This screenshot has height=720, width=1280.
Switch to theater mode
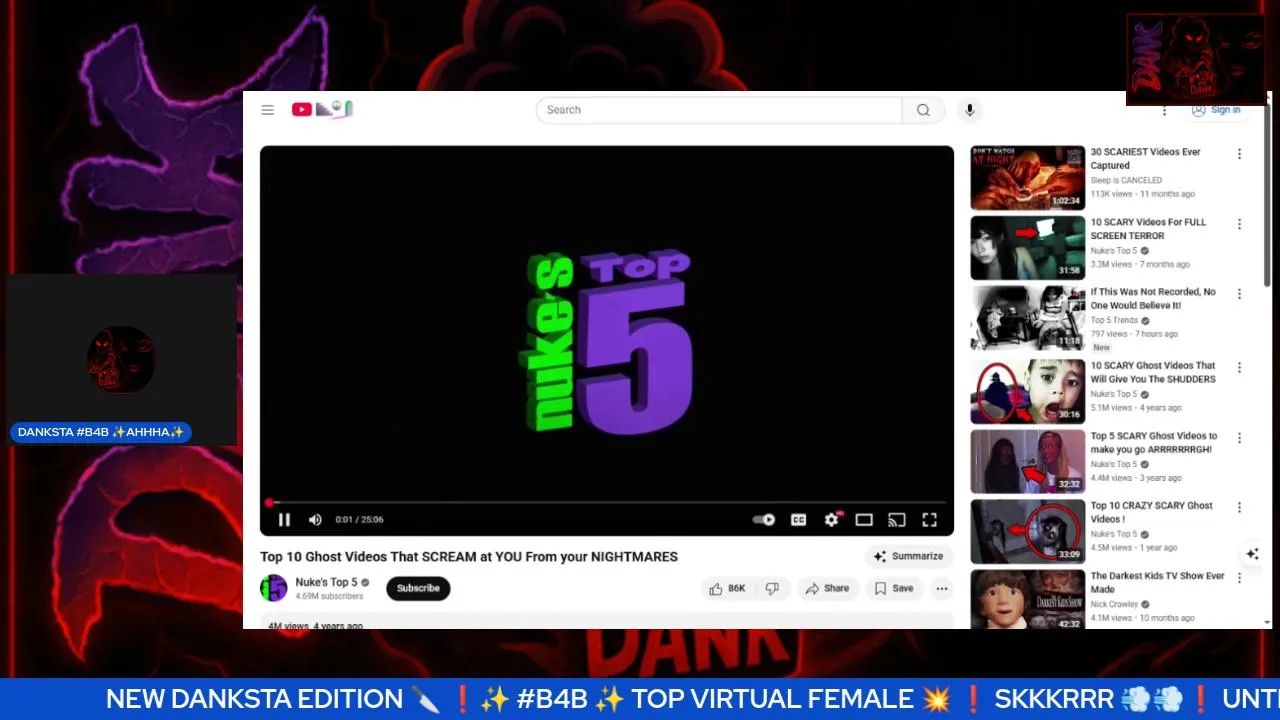point(864,520)
